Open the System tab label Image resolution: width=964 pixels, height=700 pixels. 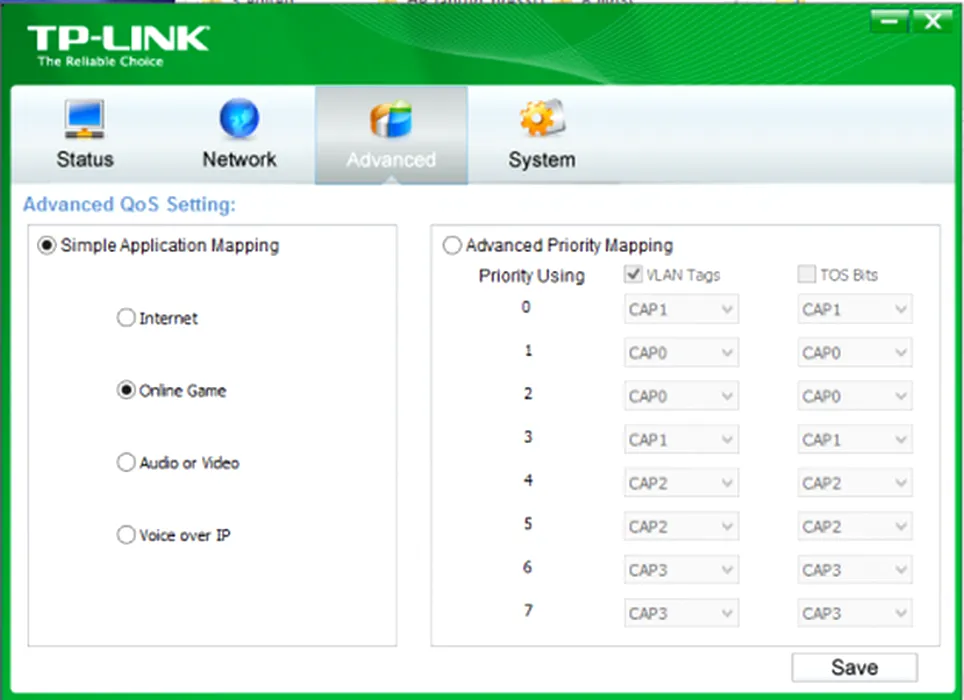pyautogui.click(x=541, y=160)
